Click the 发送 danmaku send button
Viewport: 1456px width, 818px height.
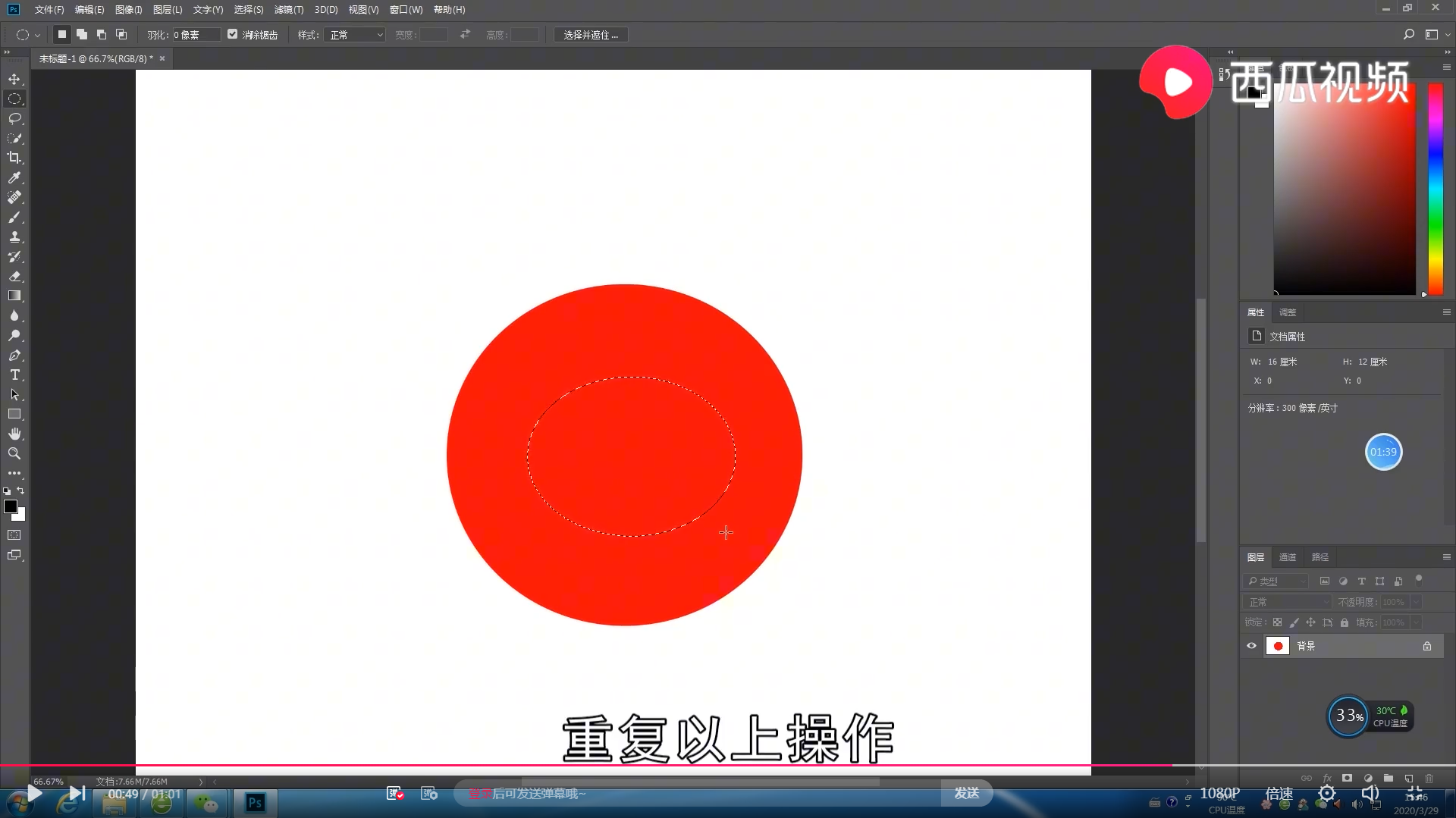[966, 792]
